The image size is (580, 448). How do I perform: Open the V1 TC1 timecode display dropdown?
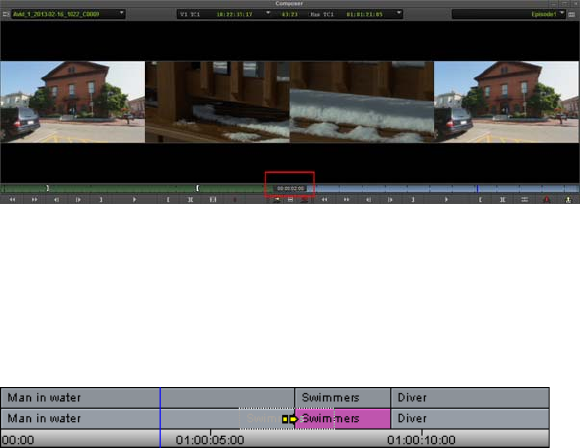coord(268,13)
